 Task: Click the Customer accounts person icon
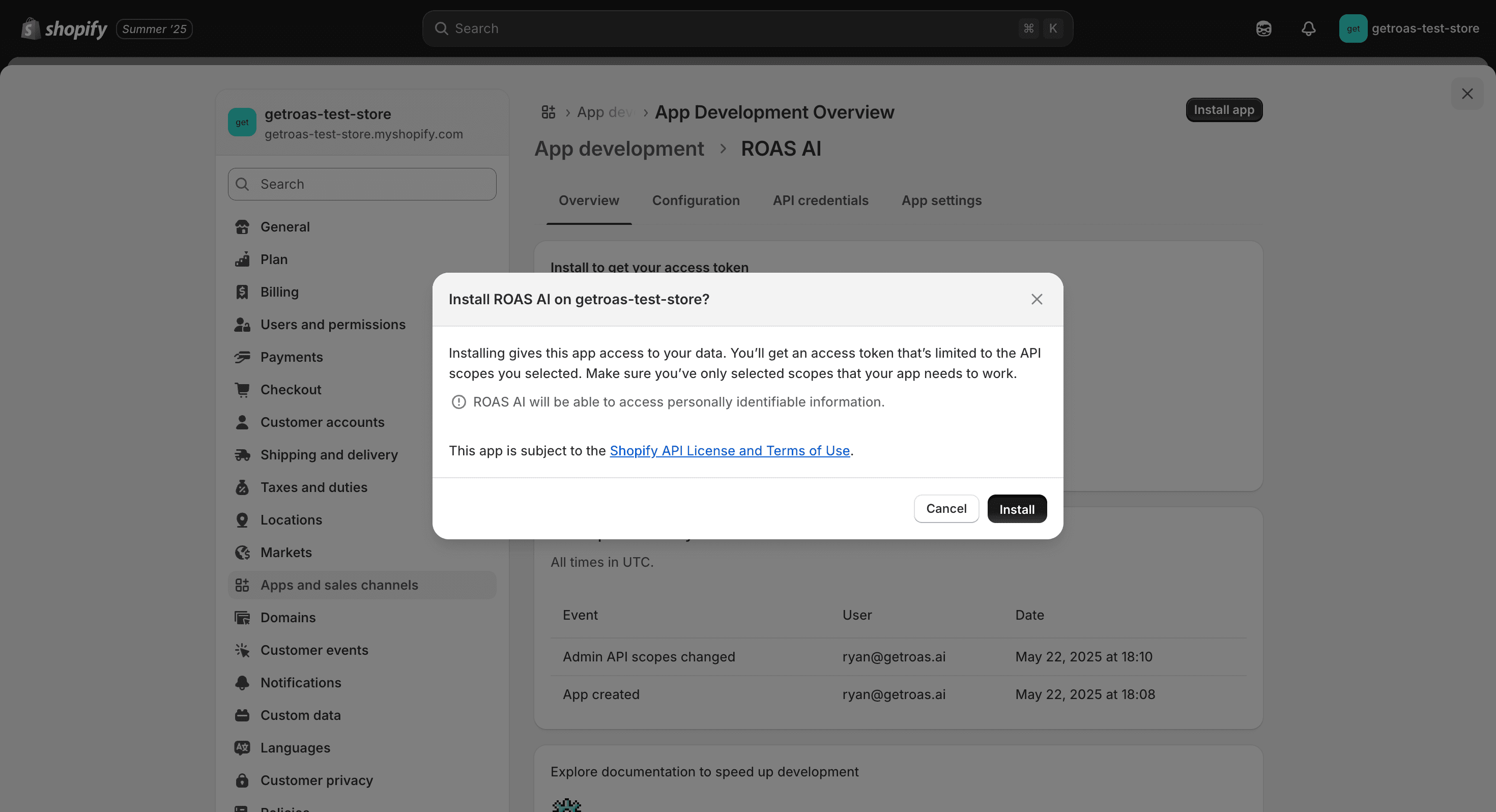coord(242,422)
